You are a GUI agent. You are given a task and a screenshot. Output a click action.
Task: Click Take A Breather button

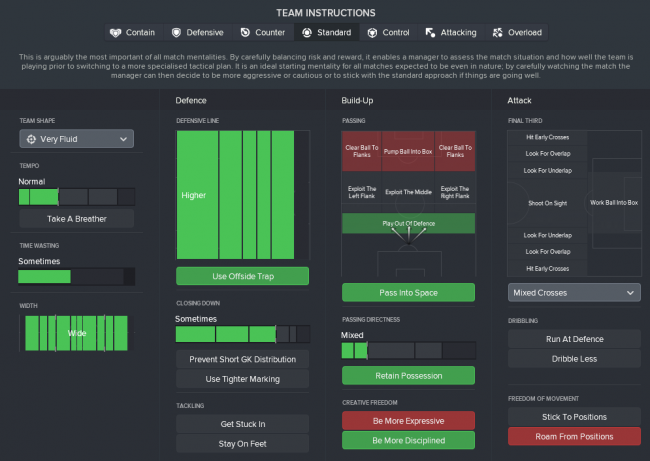click(76, 218)
